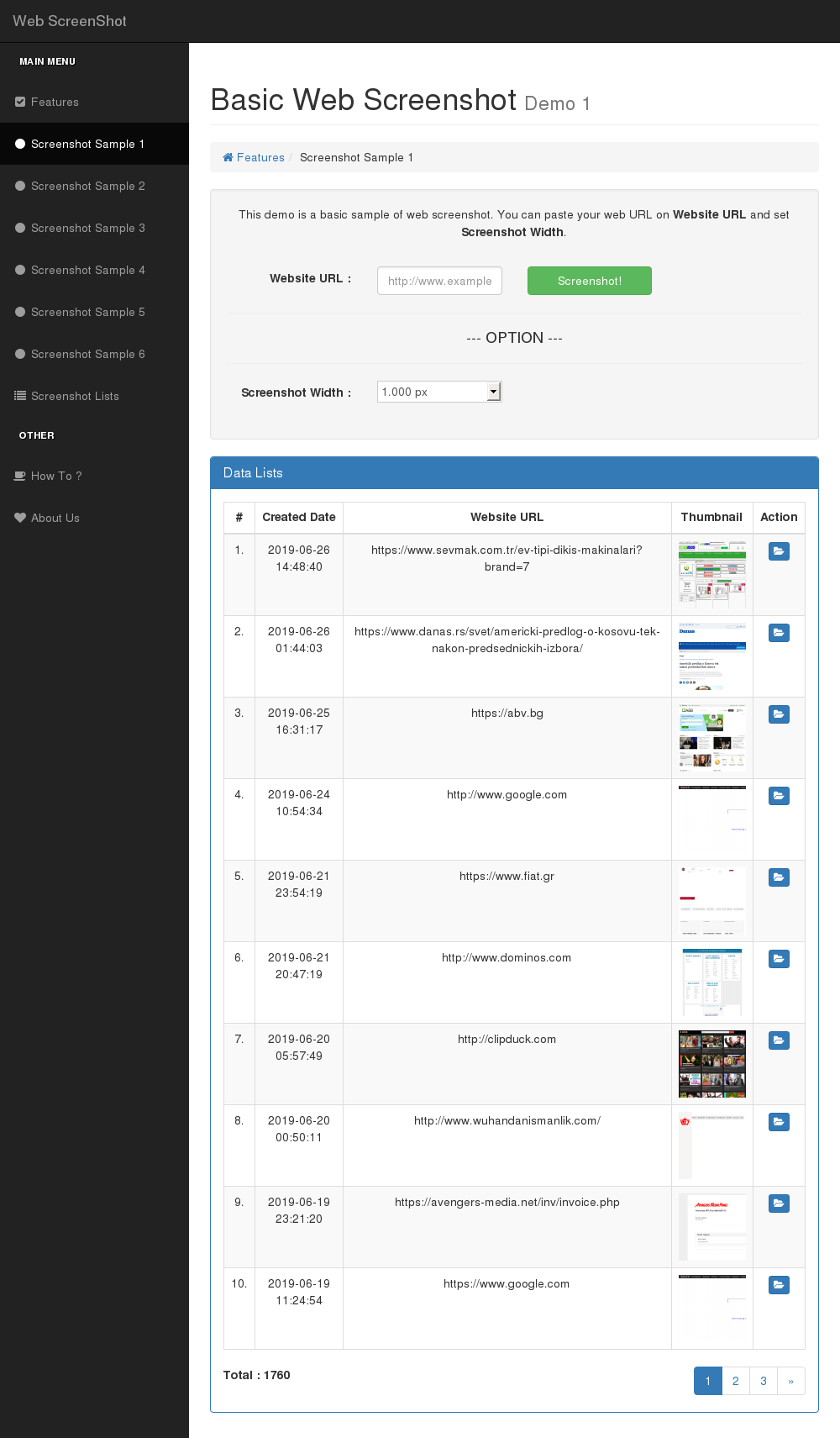Select current pagination page 1
Screen dimensions: 840x1438
click(x=708, y=1381)
